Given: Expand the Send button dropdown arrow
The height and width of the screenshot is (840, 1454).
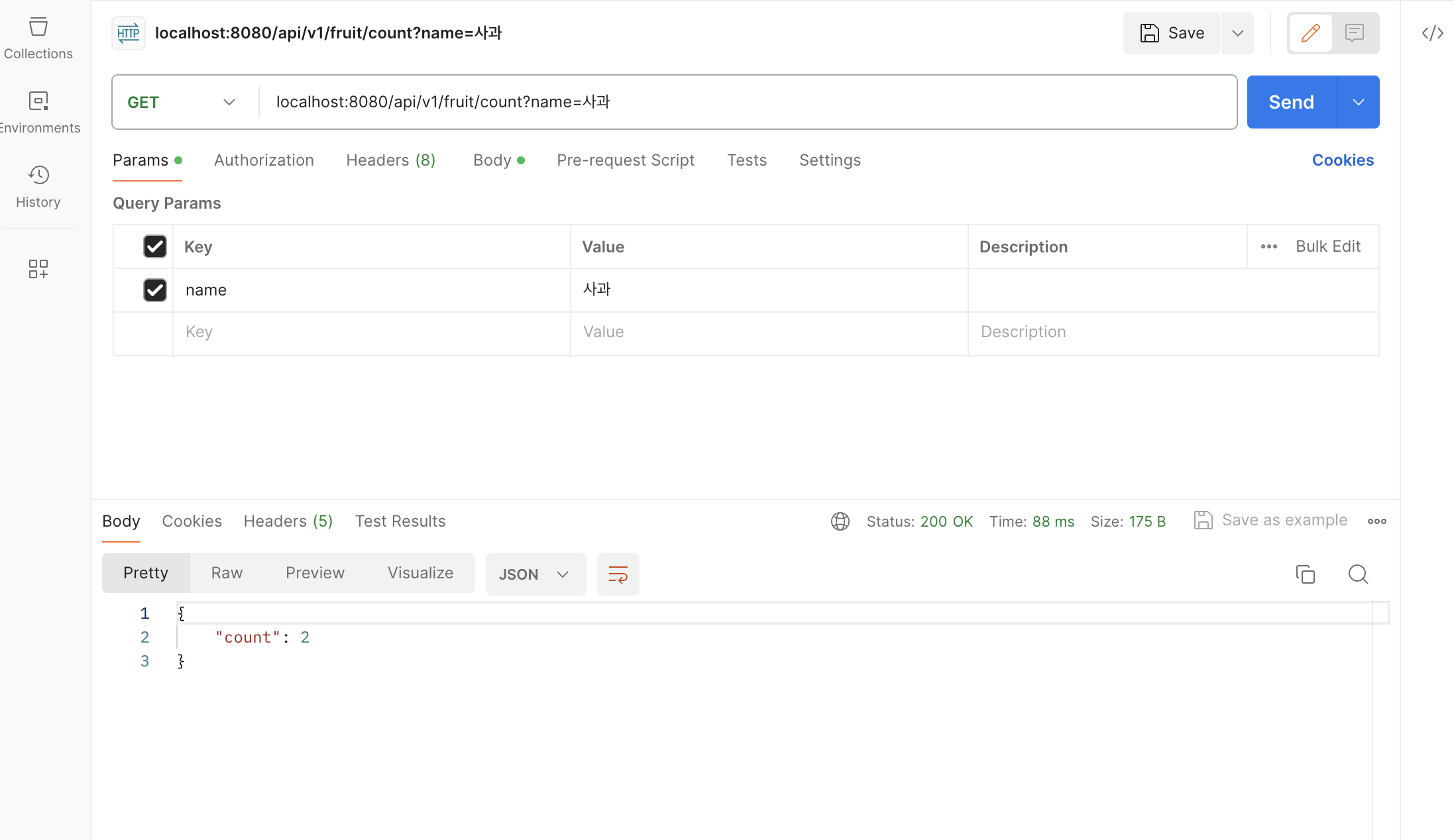Looking at the screenshot, I should pos(1359,102).
